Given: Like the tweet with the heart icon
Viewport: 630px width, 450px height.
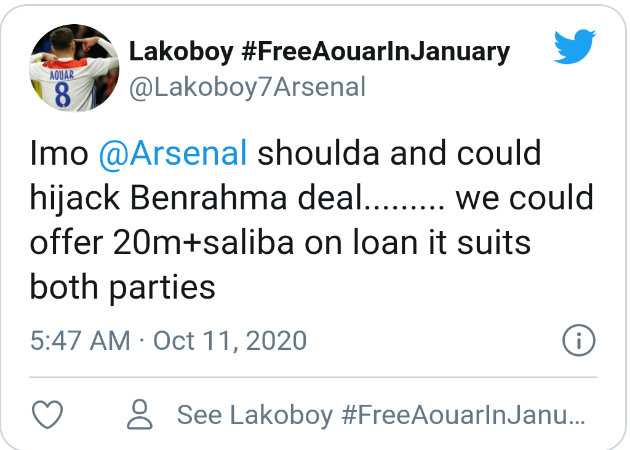Looking at the screenshot, I should click(x=49, y=413).
